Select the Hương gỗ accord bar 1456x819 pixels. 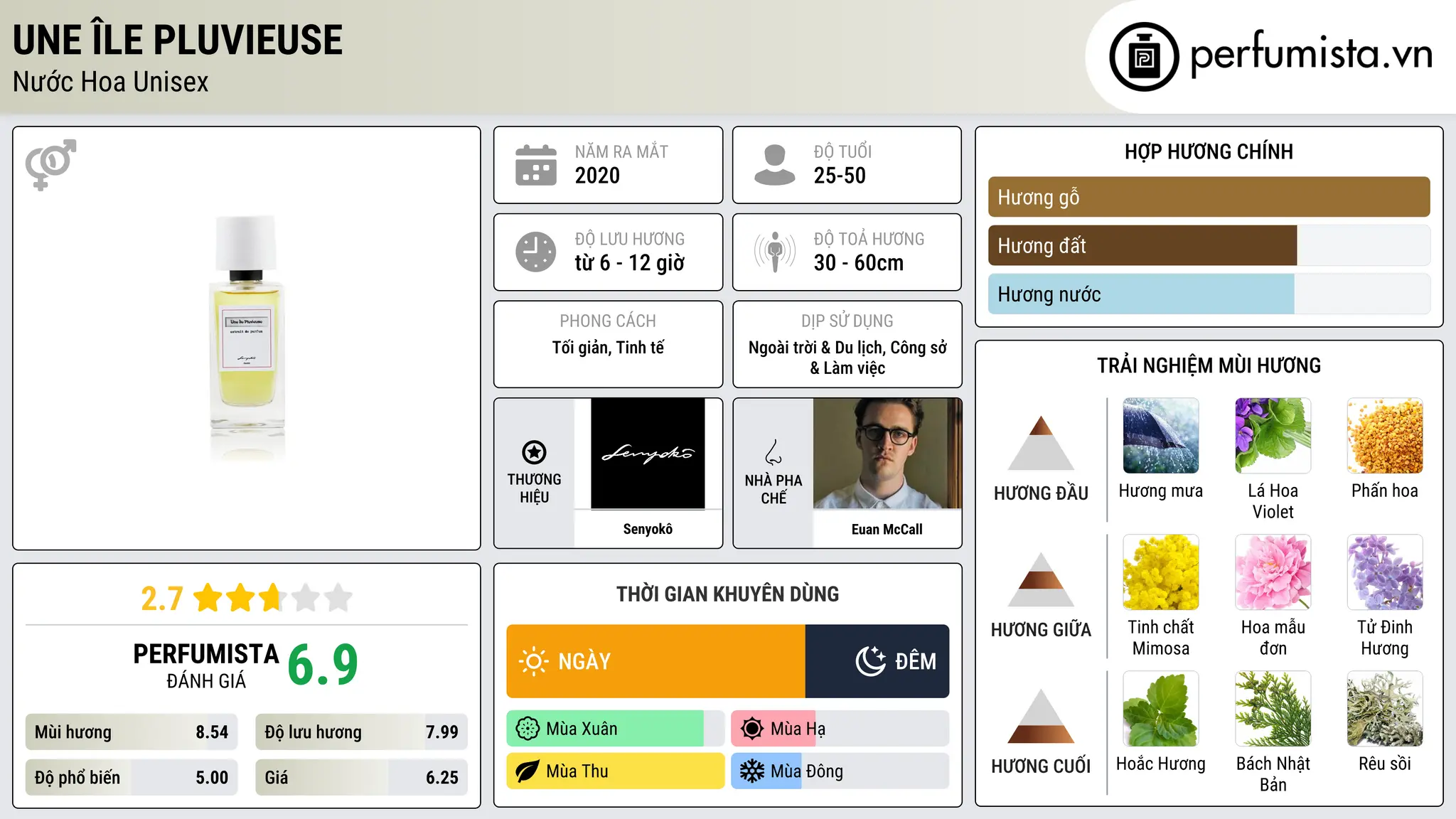[x=1209, y=197]
